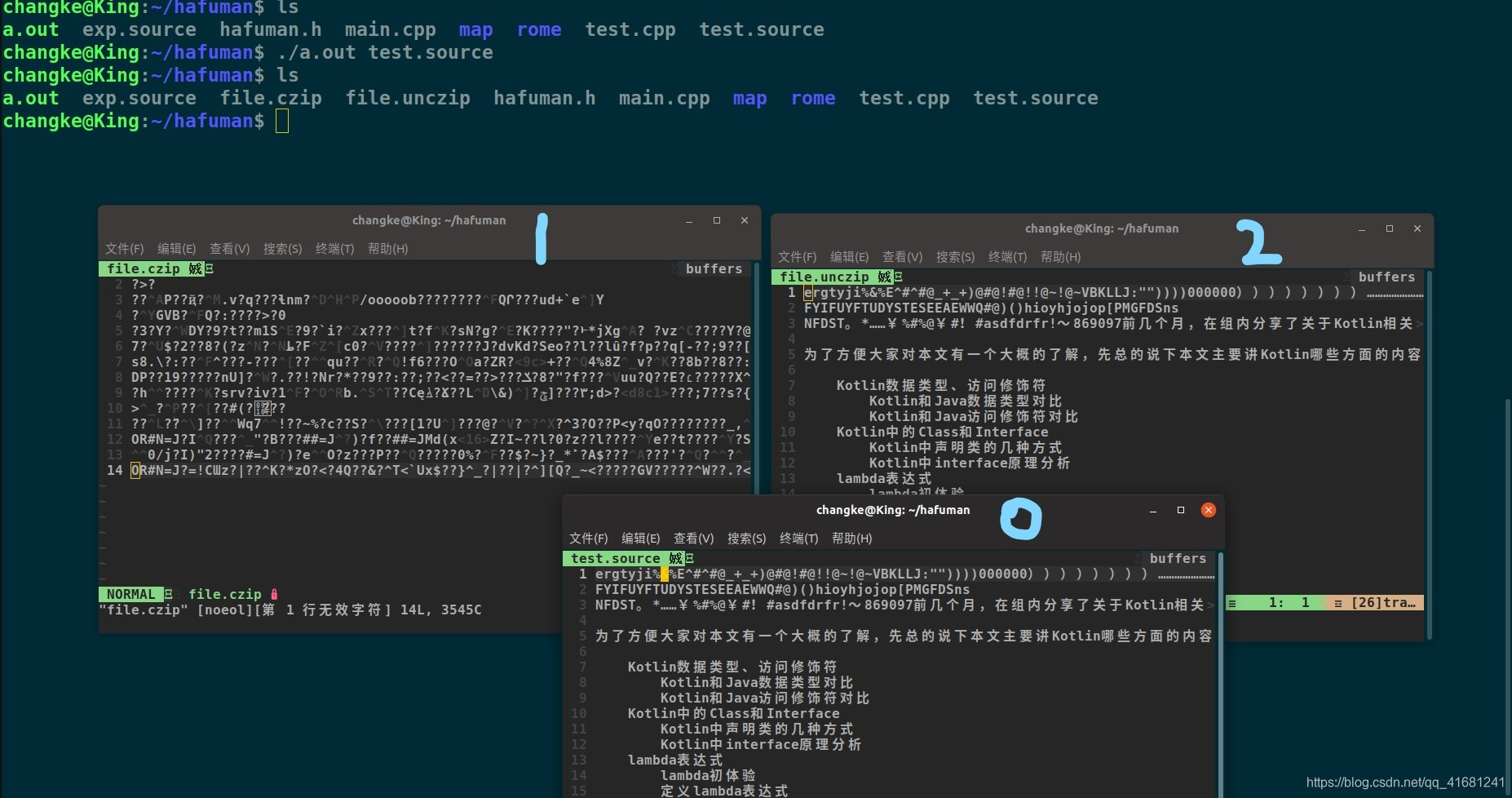Open 帮助(H) menu in file.unczip window
This screenshot has width=1512, height=798.
(x=1060, y=257)
